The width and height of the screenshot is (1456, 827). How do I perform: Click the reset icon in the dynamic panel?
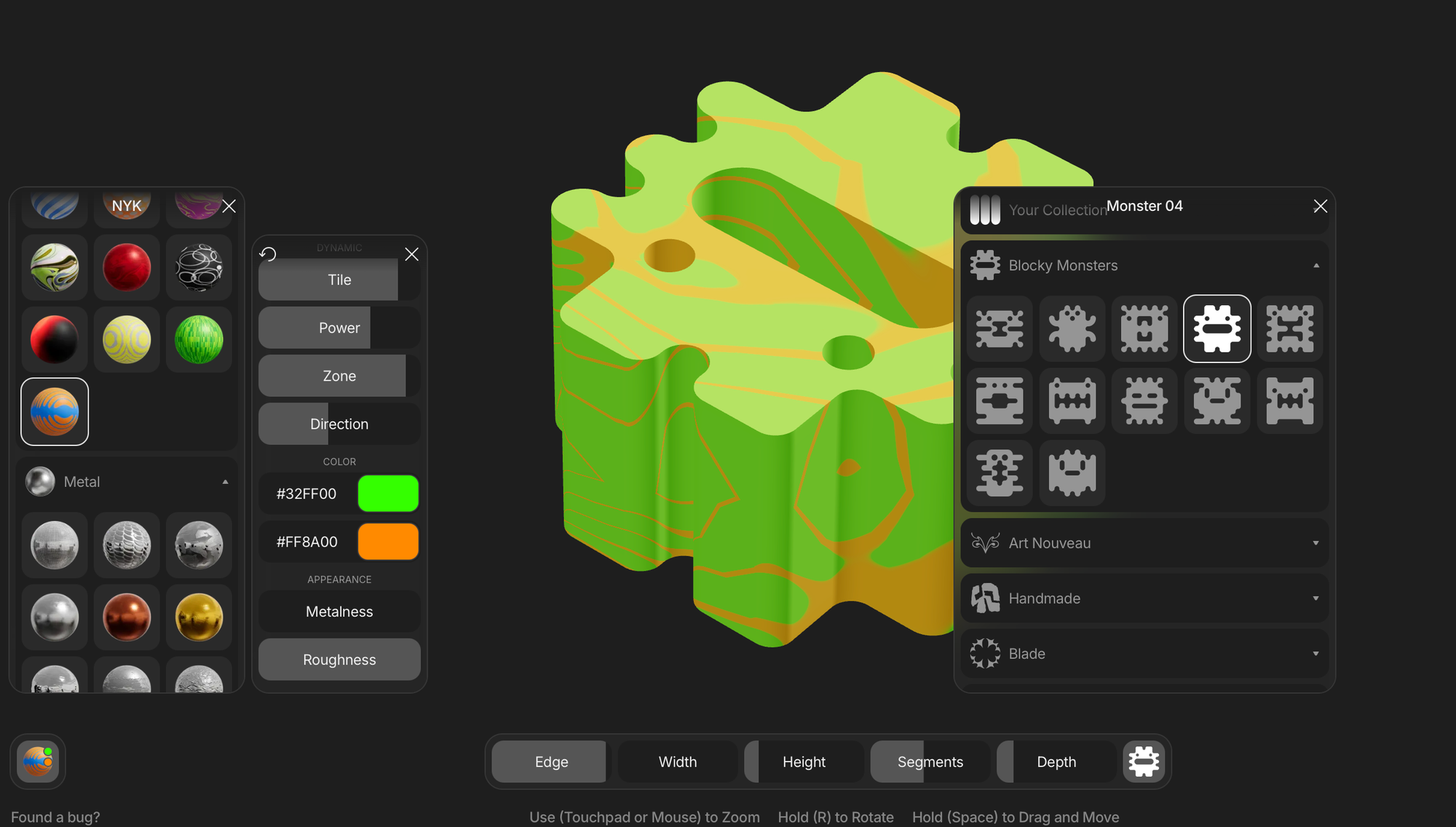click(x=268, y=254)
